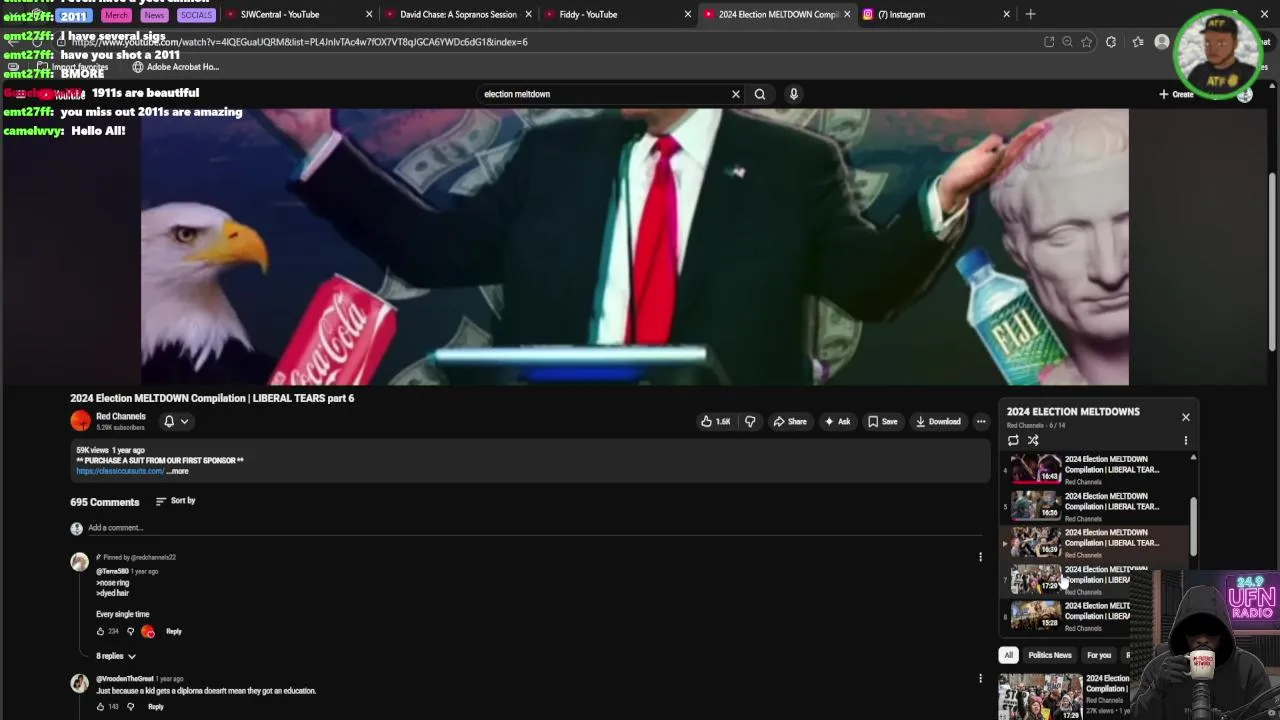Screen dimensions: 1280x720
Task: Dislike the pinned comment by @Terra580
Action: pyautogui.click(x=130, y=631)
